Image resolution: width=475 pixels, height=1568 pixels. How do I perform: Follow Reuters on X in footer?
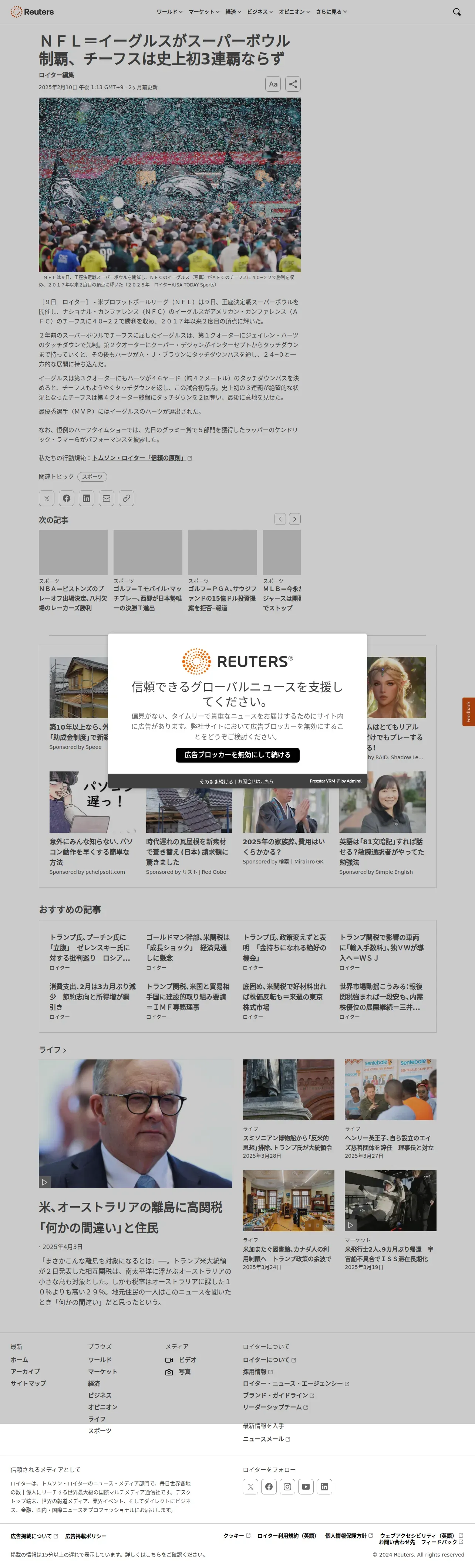click(x=250, y=1486)
